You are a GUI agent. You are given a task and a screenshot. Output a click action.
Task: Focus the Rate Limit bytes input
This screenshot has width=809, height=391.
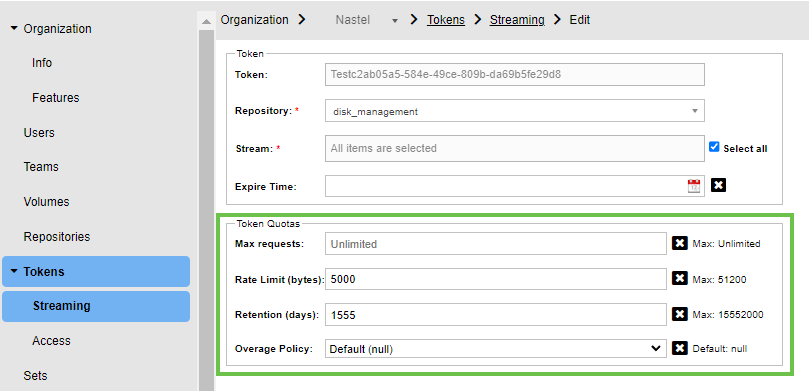click(x=496, y=279)
